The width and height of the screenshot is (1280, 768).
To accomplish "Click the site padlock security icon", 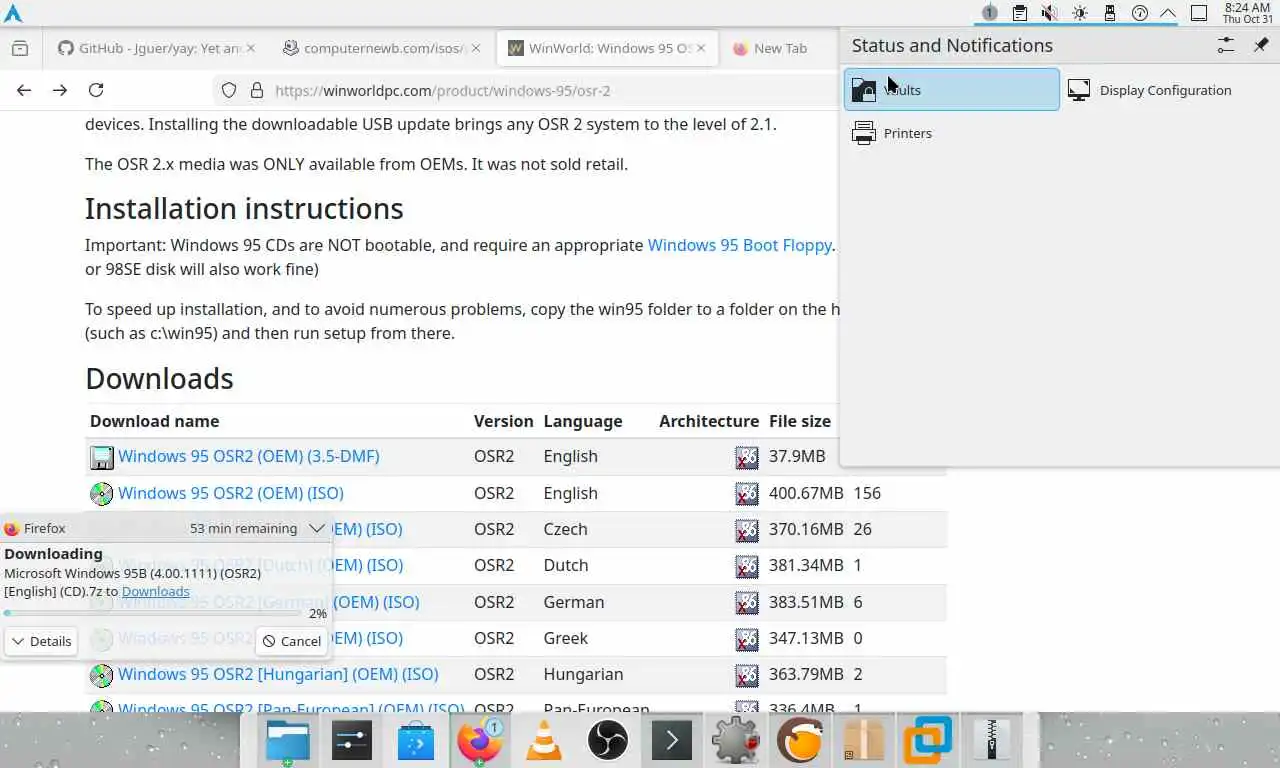I will click(256, 90).
